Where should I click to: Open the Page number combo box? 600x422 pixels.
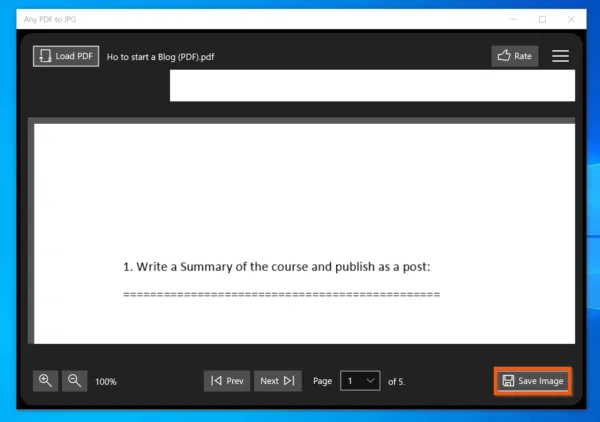pos(360,381)
